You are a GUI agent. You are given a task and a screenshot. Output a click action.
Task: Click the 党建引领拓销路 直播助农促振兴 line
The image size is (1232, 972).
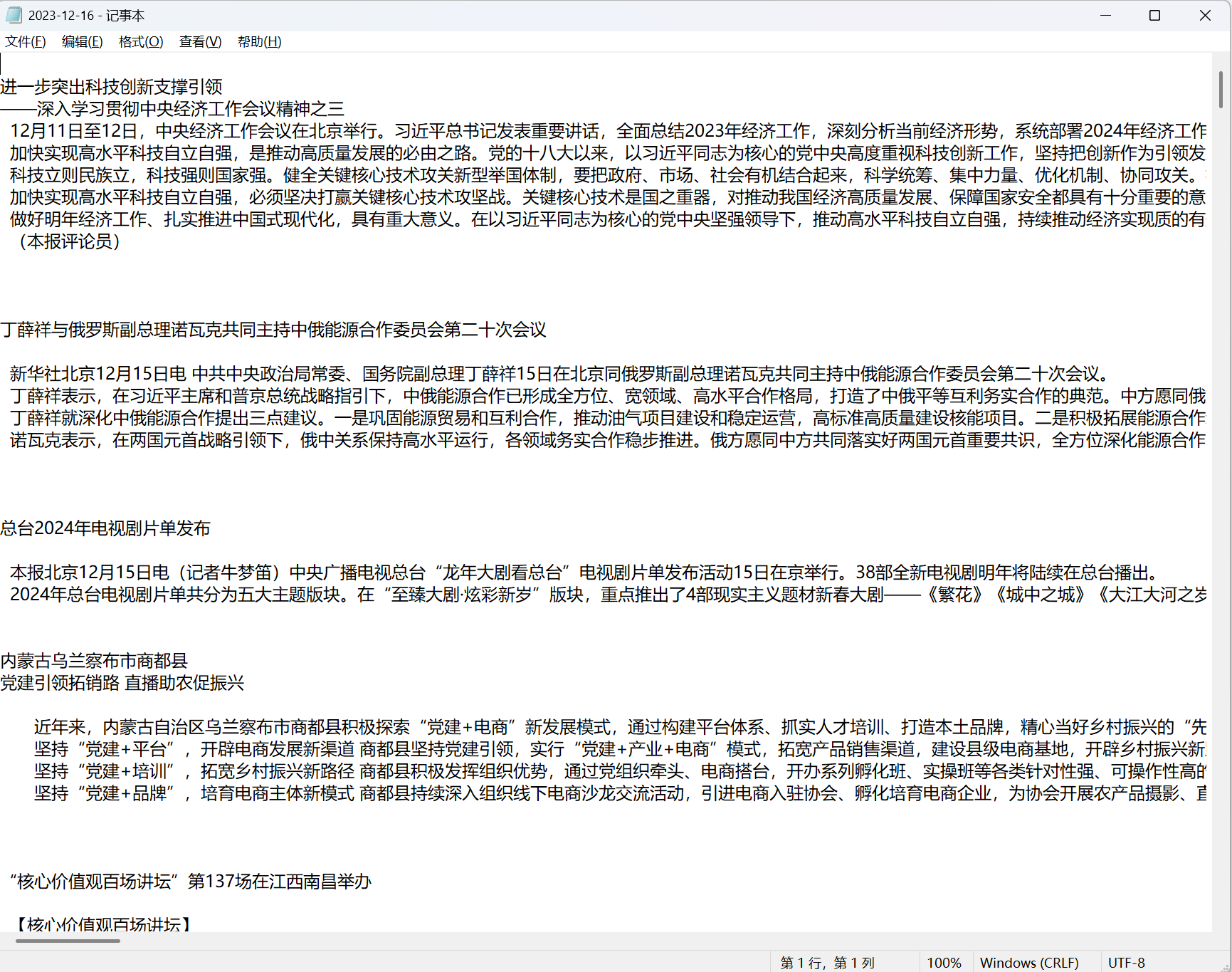122,683
